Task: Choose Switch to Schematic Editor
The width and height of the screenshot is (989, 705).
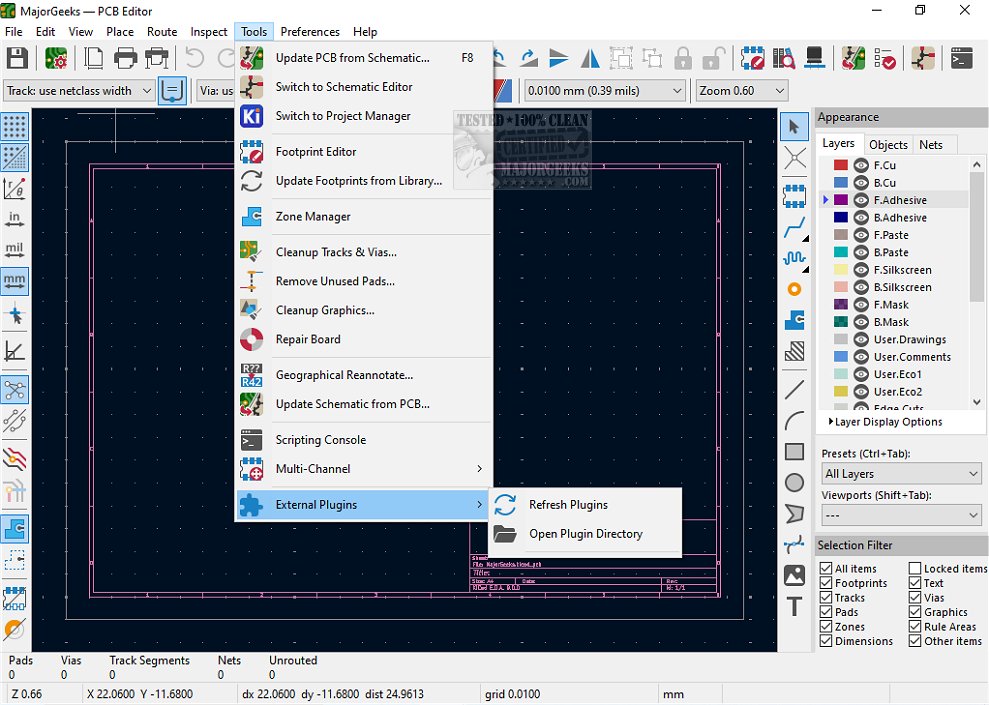Action: point(363,87)
